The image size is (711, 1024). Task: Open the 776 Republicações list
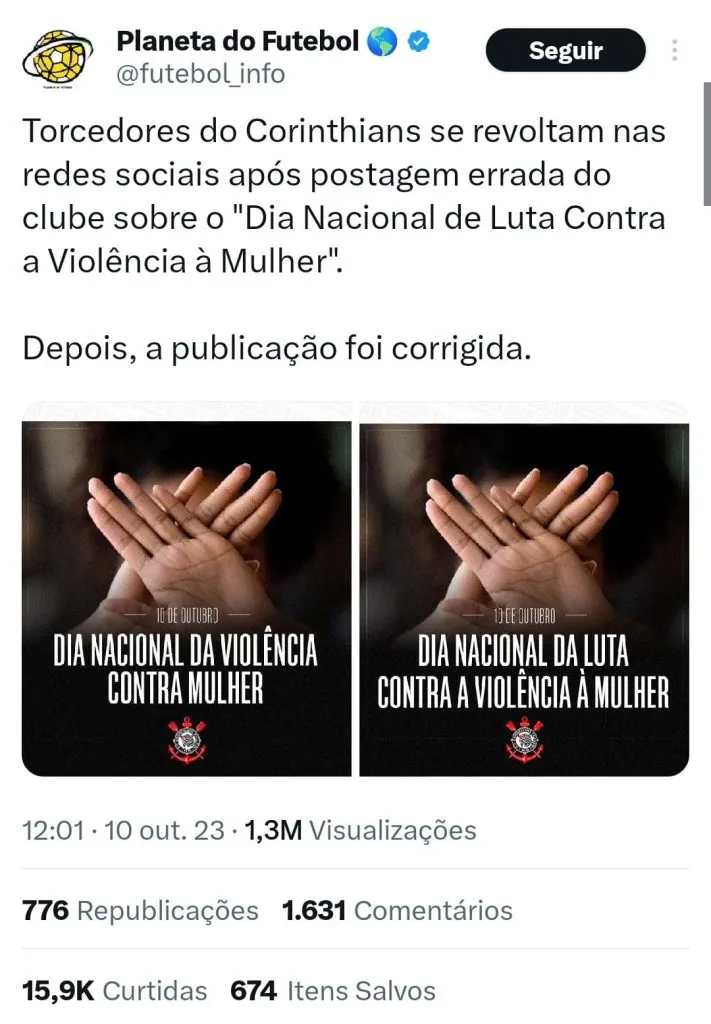pyautogui.click(x=140, y=910)
